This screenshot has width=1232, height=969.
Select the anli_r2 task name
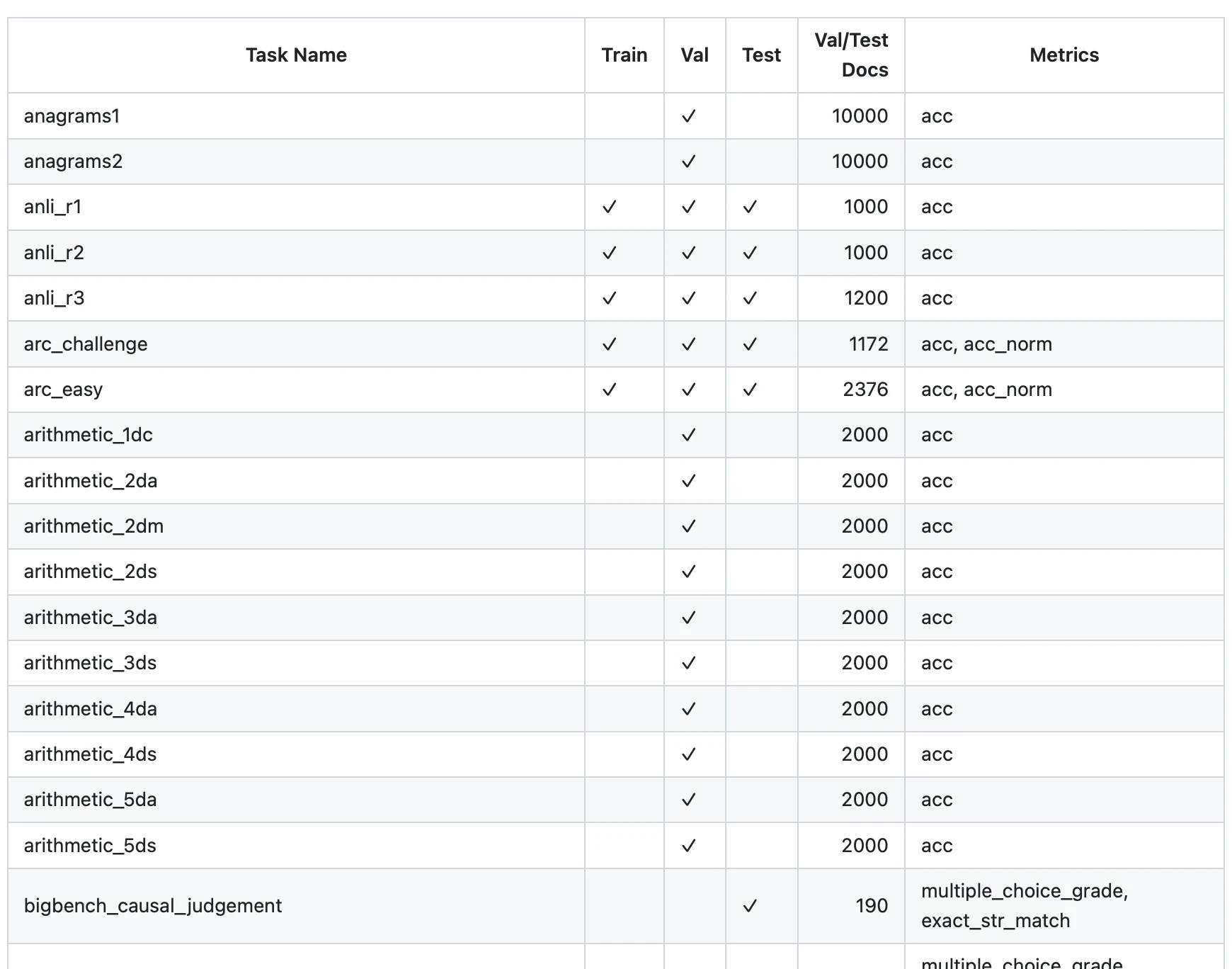point(54,253)
